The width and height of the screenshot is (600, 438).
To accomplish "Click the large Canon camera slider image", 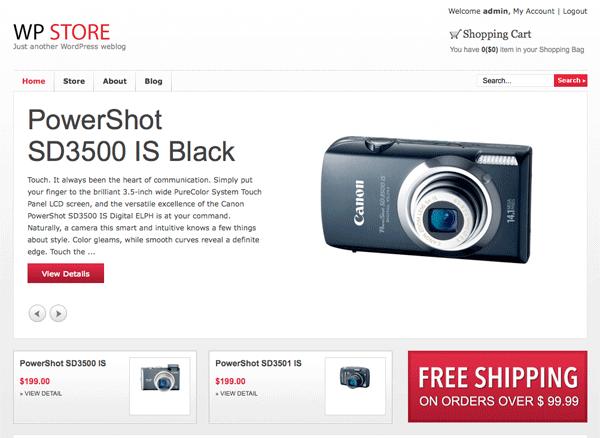I will point(427,199).
